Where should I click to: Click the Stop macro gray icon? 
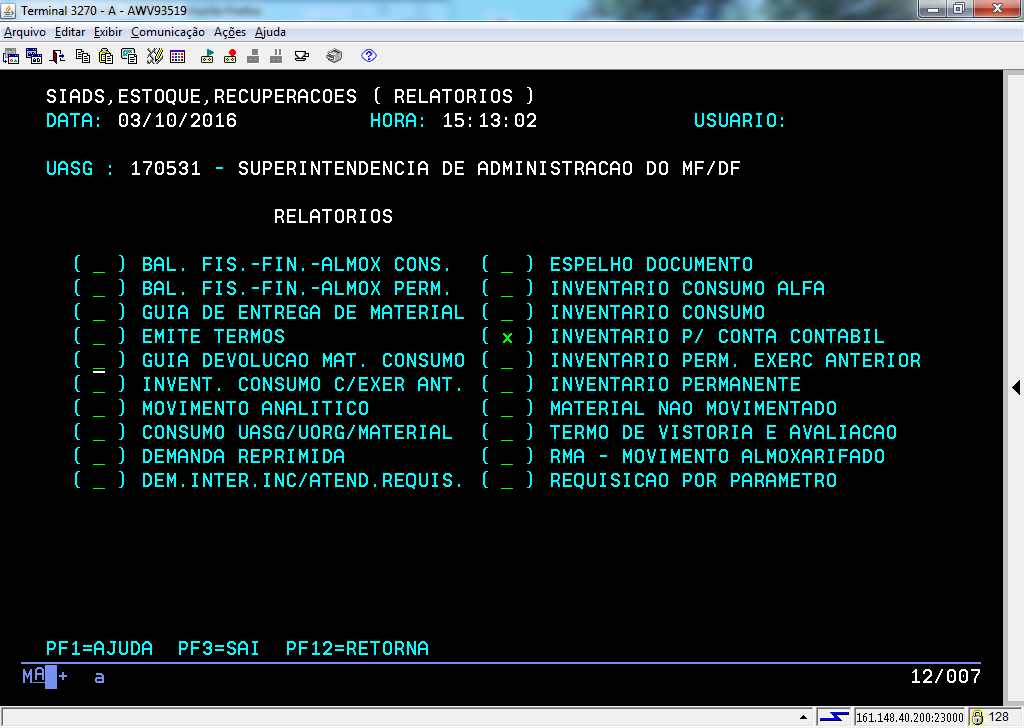pyautogui.click(x=253, y=56)
